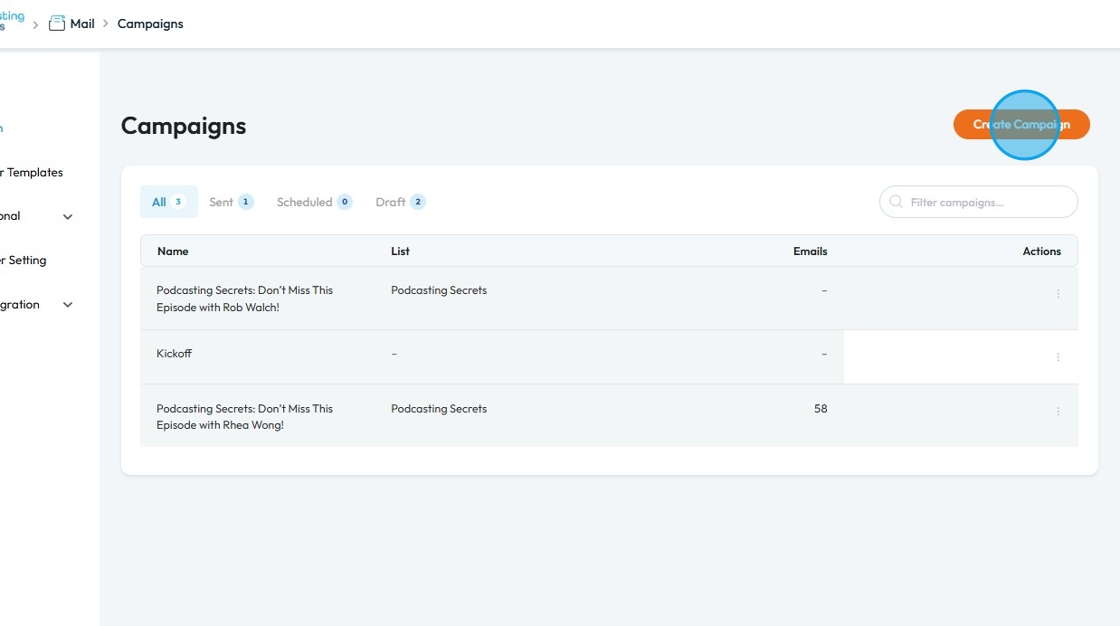The image size is (1120, 626).
Task: Click the Create Campaign button
Action: click(x=1021, y=125)
